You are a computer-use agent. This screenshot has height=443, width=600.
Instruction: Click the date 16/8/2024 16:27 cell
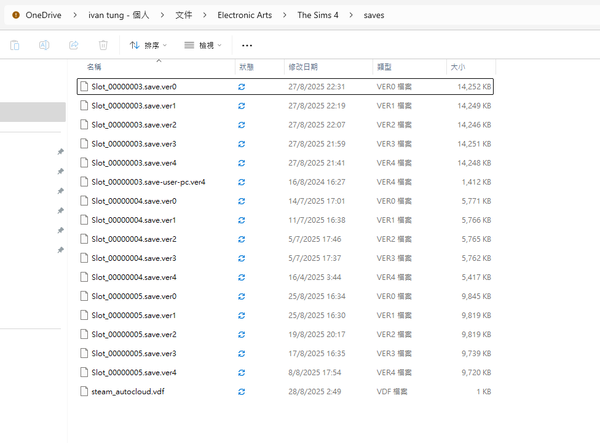317,182
